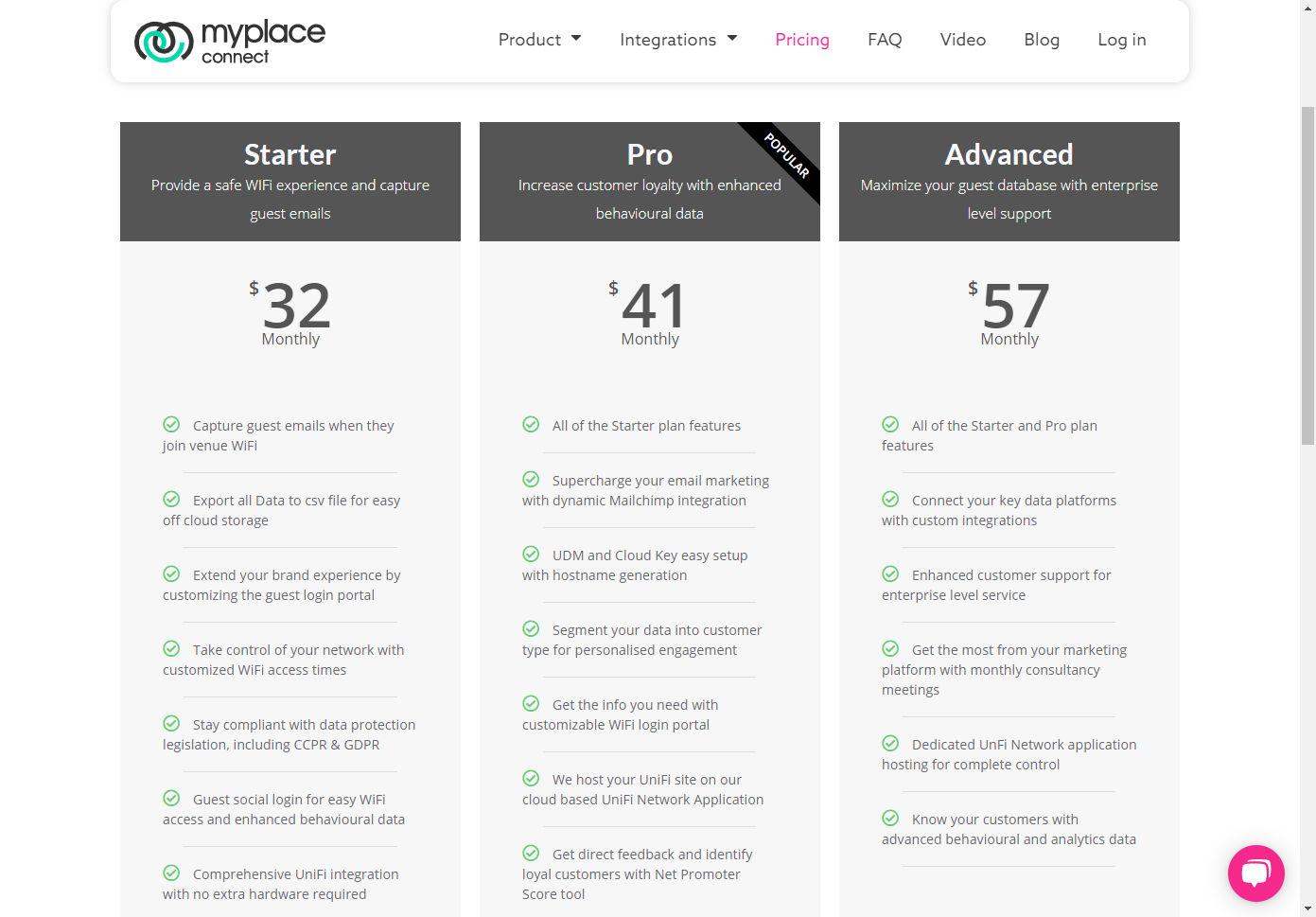Click checkmark beside Capture guest emails feature

(x=171, y=424)
